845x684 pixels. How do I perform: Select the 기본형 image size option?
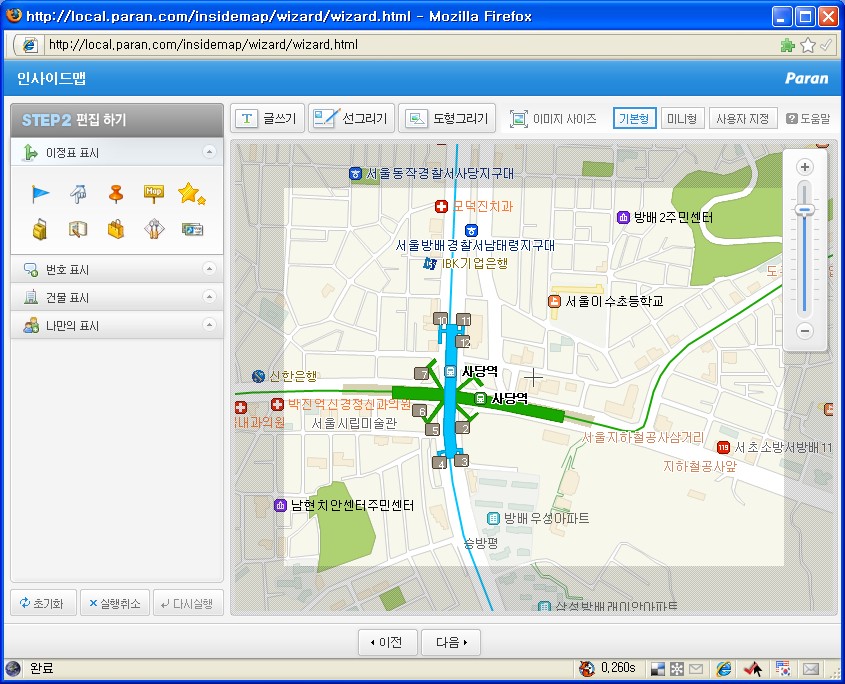(634, 118)
